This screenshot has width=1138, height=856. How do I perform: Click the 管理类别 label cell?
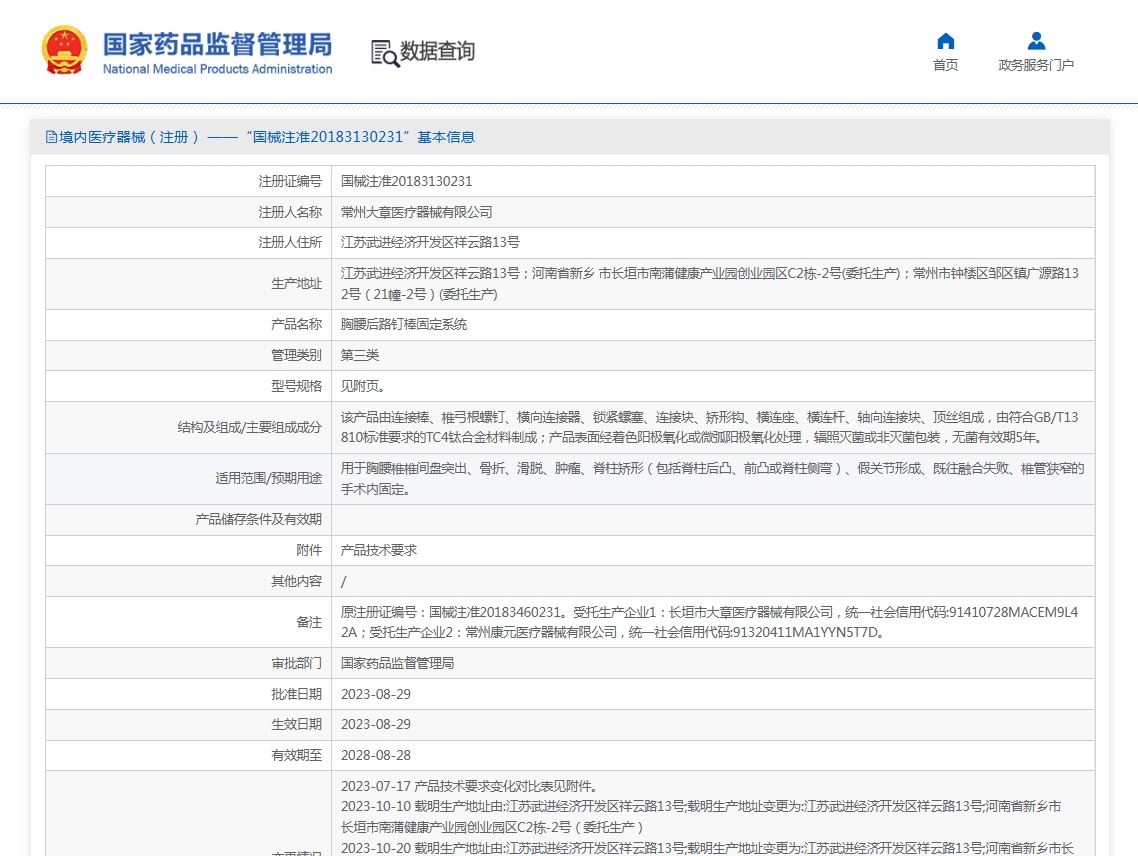(x=189, y=355)
